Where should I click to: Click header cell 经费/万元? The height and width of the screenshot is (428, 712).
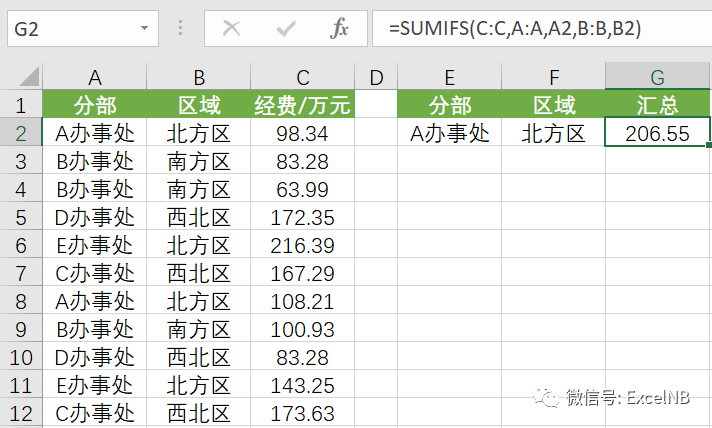pyautogui.click(x=302, y=104)
